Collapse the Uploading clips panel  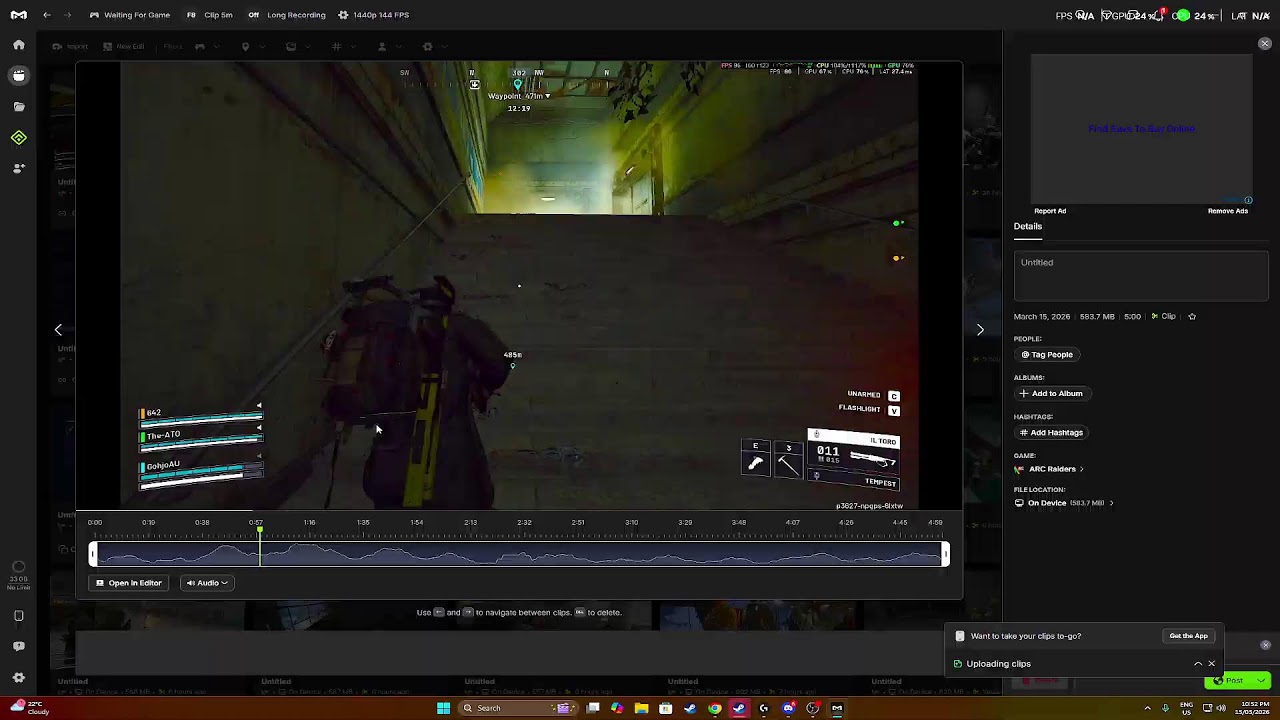tap(1198, 664)
